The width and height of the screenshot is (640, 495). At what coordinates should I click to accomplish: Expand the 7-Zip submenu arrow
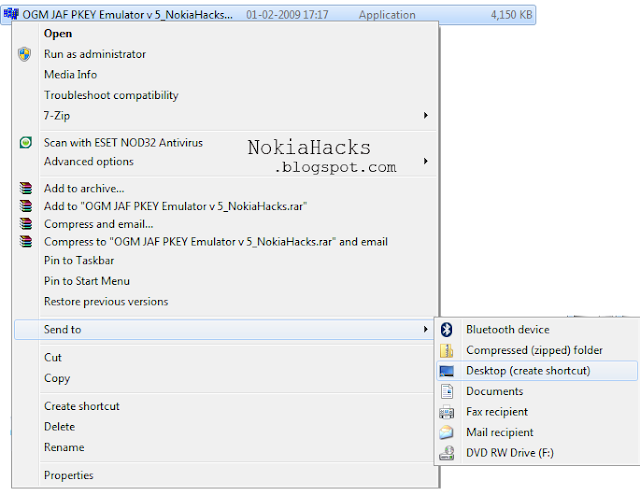pos(426,115)
